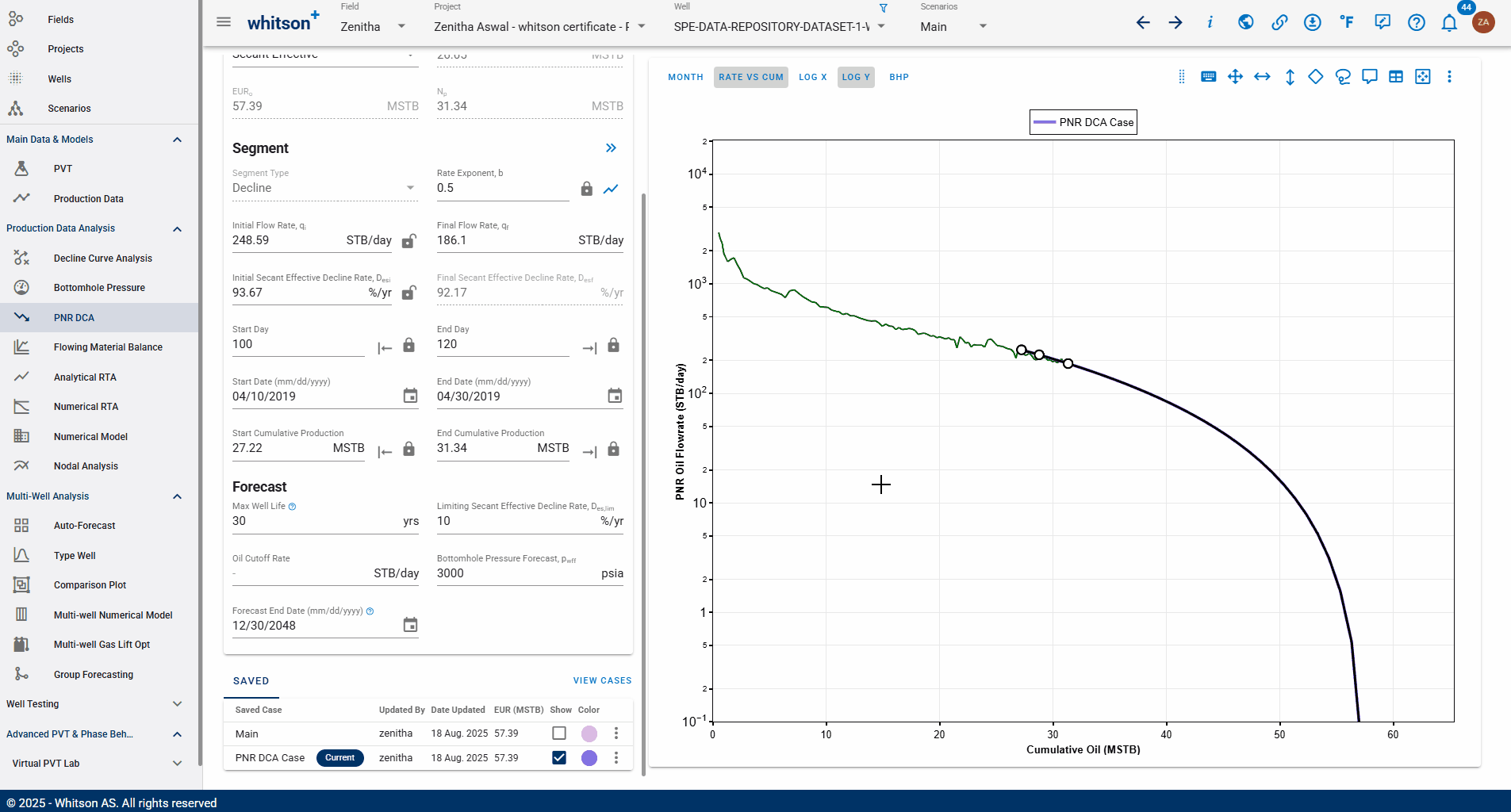The image size is (1511, 812).
Task: Select horizontal zoom arrow tool
Action: coord(1262,77)
